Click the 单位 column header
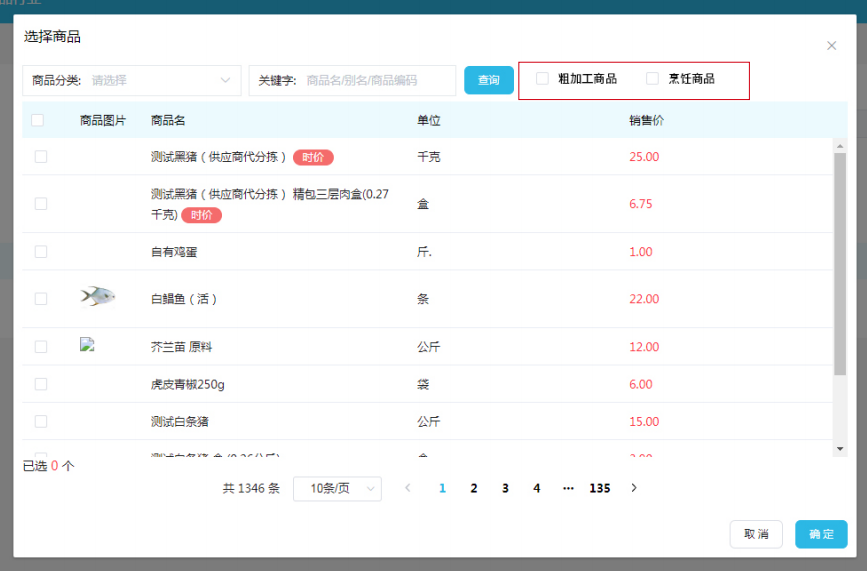Image resolution: width=867 pixels, height=571 pixels. [429, 121]
